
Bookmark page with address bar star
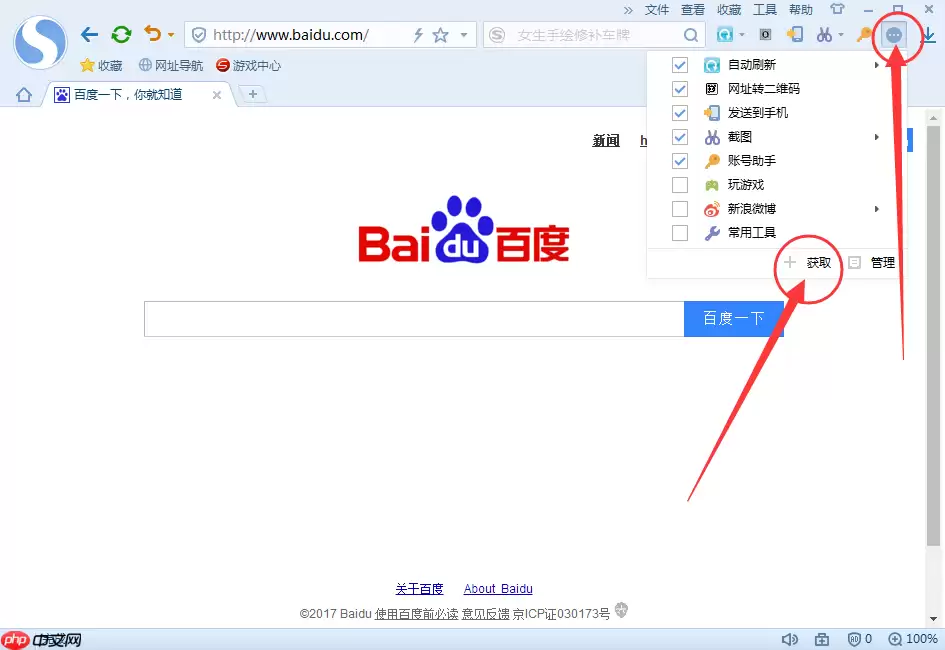(440, 35)
